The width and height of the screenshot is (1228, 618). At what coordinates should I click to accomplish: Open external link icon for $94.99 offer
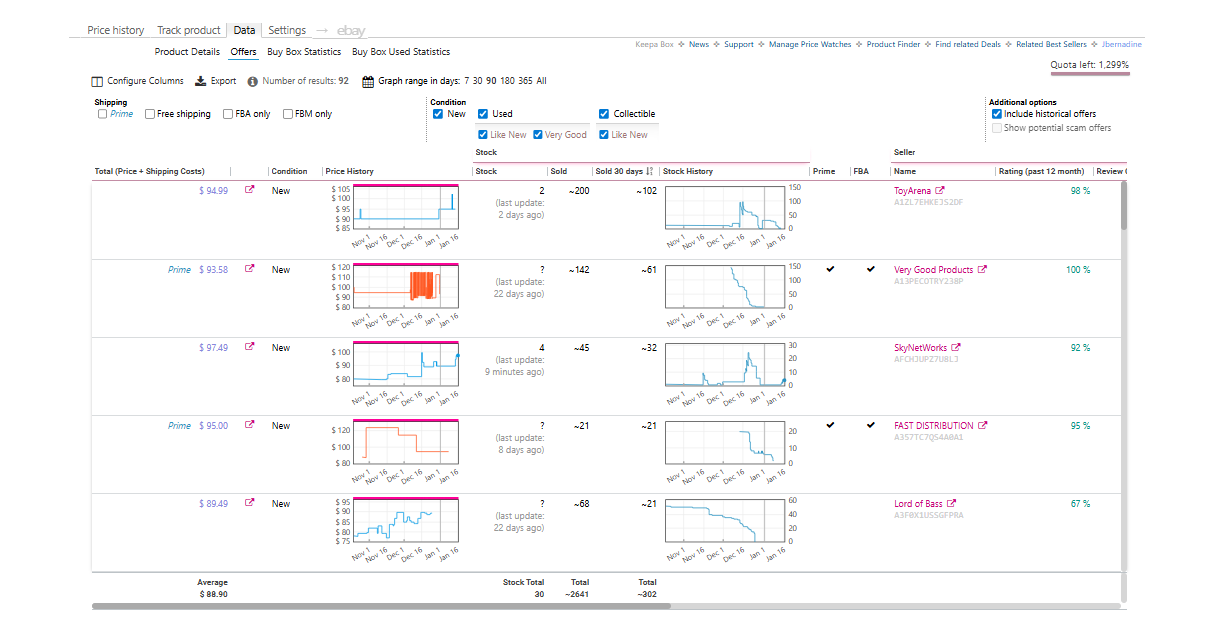click(x=250, y=191)
